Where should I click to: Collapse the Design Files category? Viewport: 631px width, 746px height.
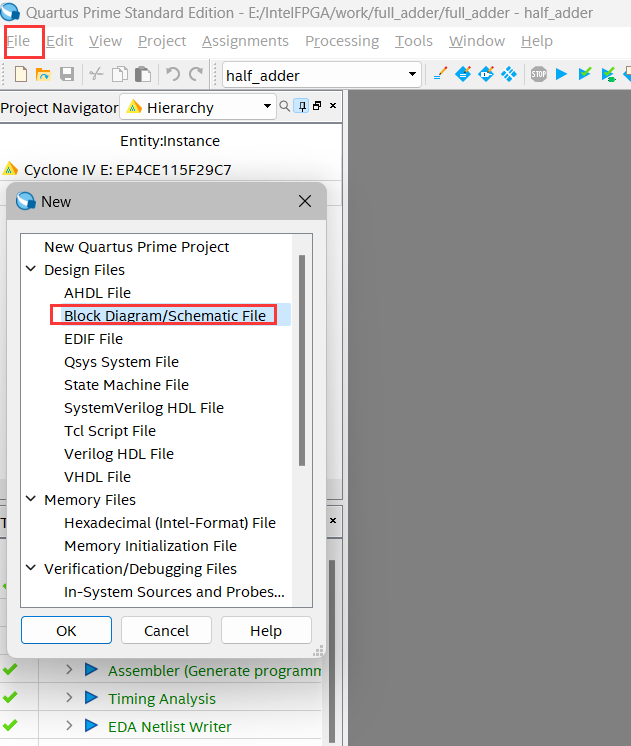[x=31, y=269]
